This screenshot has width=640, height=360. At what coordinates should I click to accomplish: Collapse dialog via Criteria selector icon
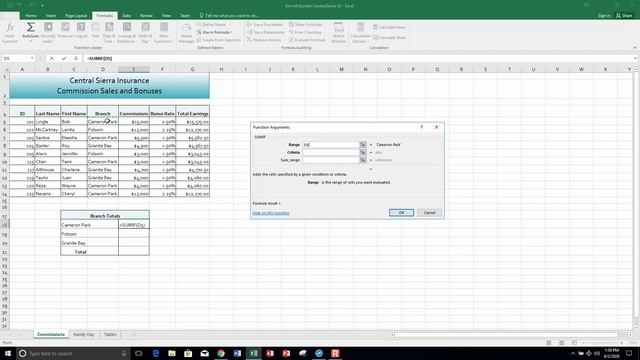(363, 152)
